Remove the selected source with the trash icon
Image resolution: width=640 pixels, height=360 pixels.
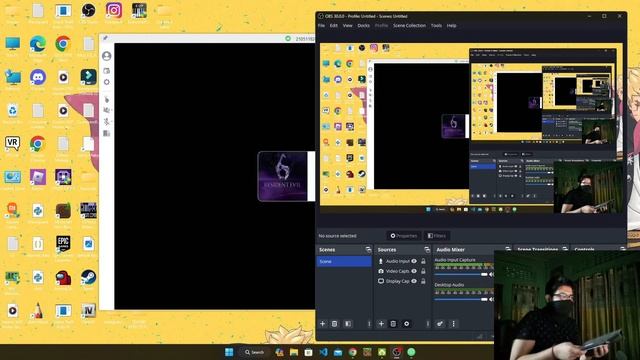pos(393,324)
